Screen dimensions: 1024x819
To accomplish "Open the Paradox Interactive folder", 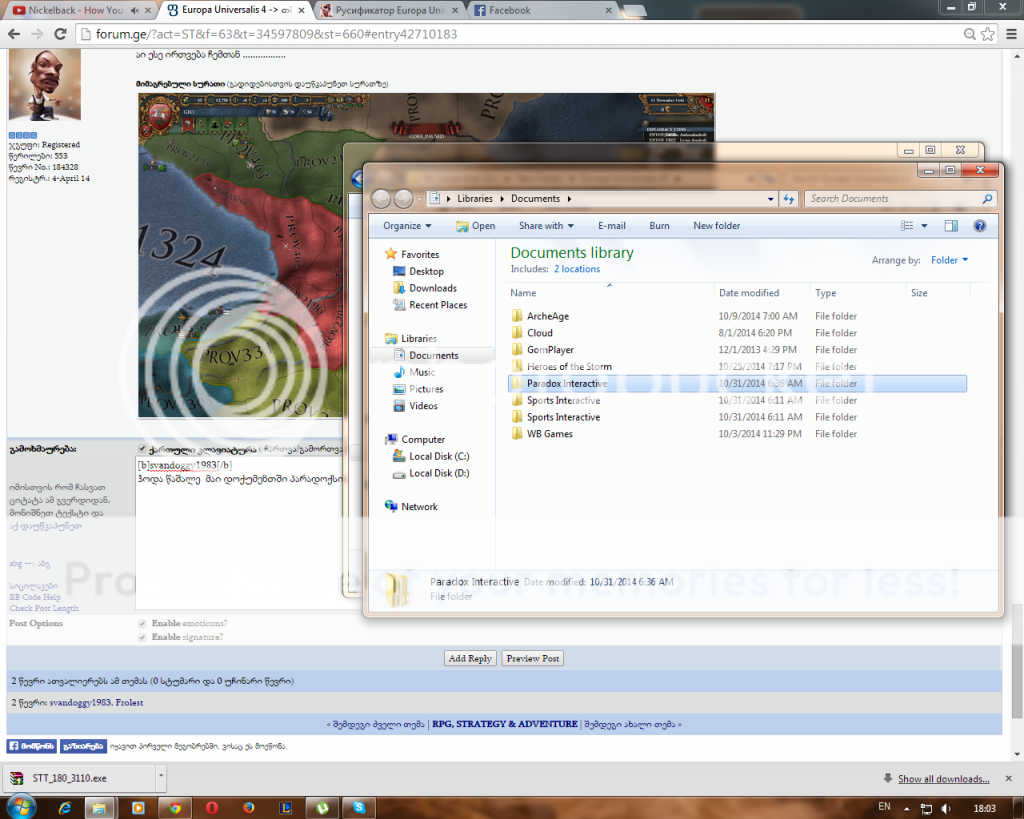I will (566, 383).
